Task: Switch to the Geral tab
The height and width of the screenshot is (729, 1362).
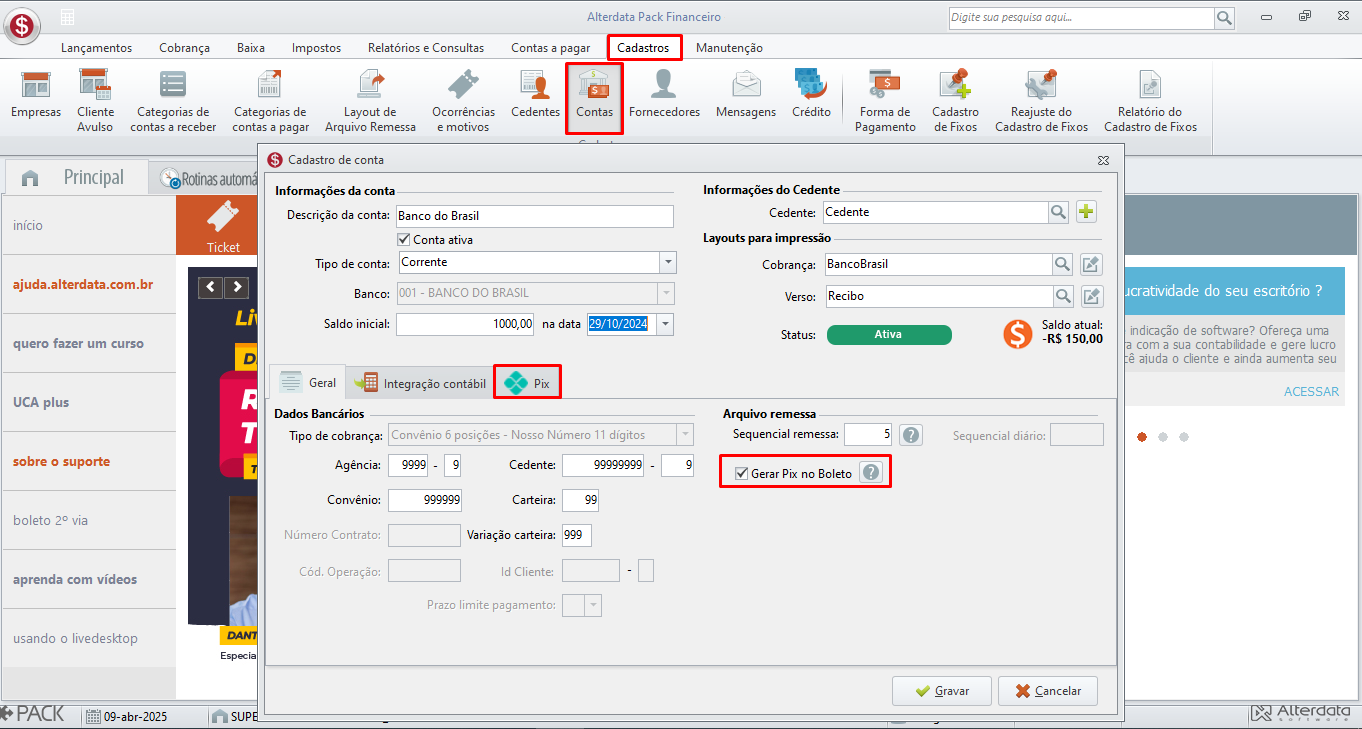Action: [308, 383]
